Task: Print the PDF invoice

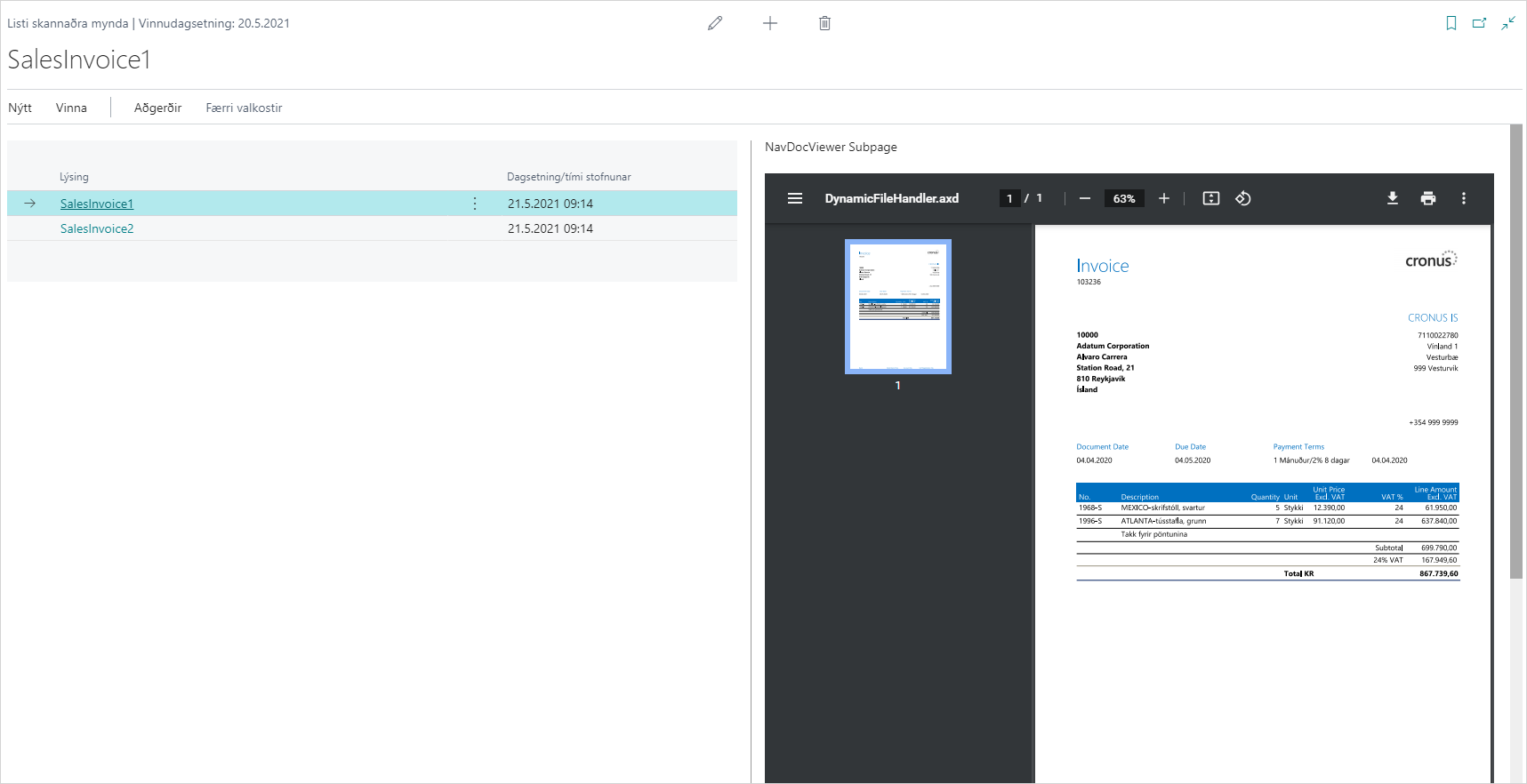Action: point(1428,198)
